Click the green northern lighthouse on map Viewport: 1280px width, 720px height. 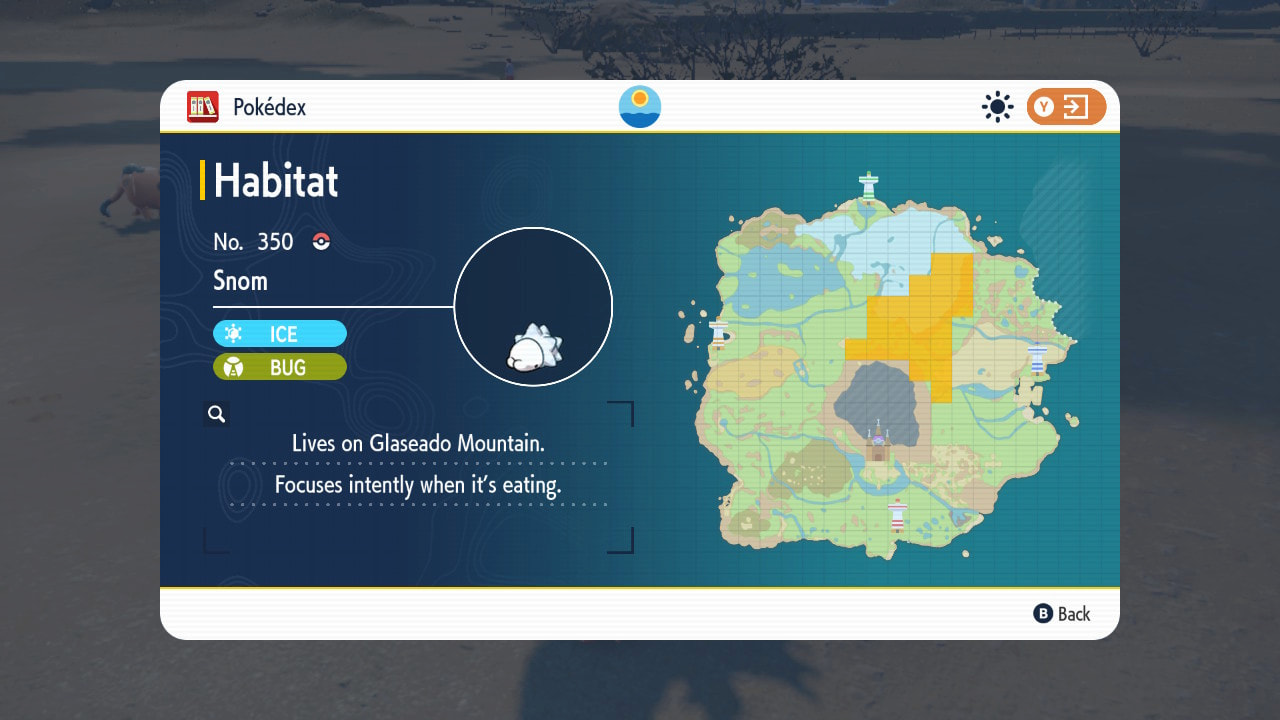868,185
